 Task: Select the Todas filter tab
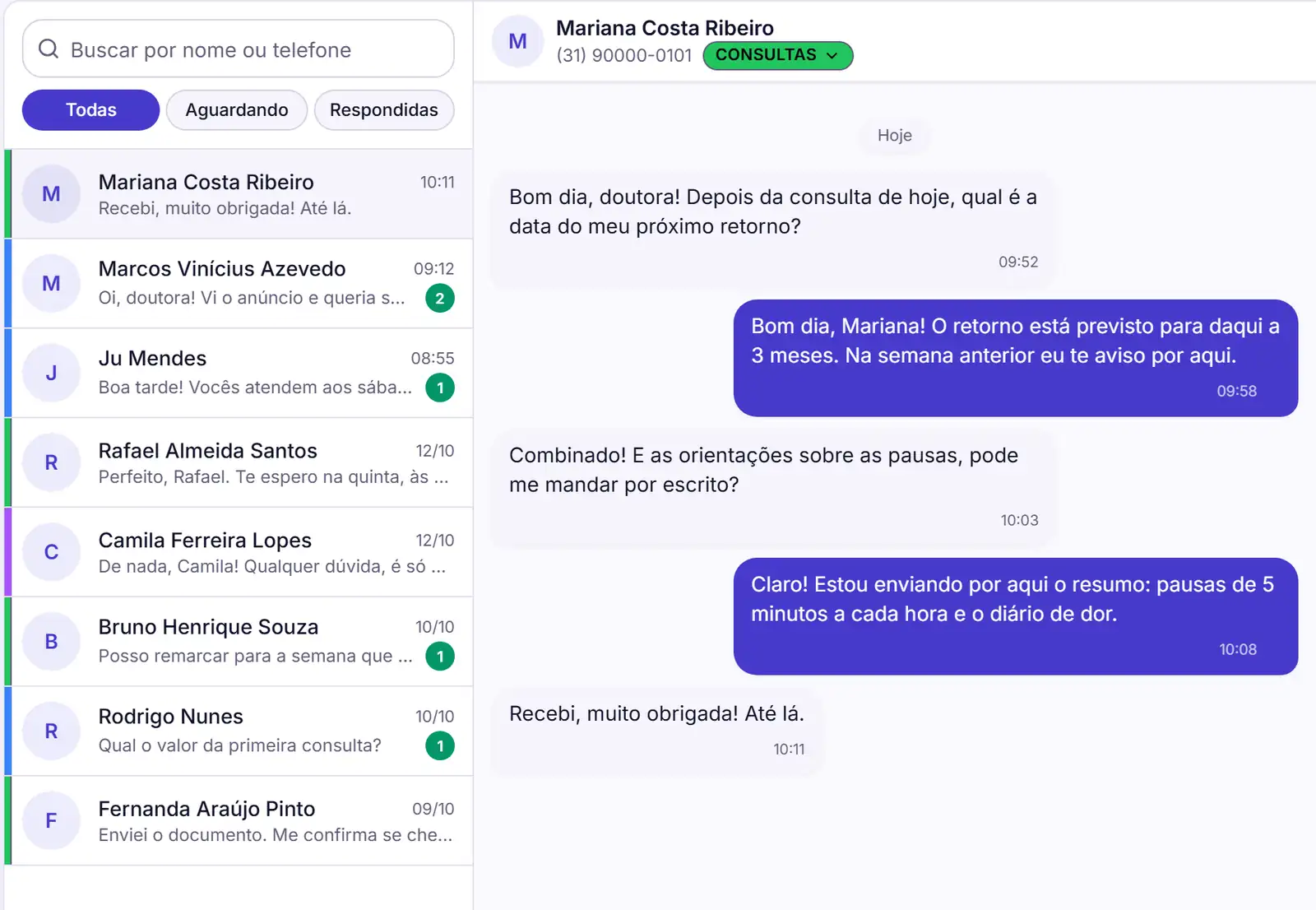[90, 110]
